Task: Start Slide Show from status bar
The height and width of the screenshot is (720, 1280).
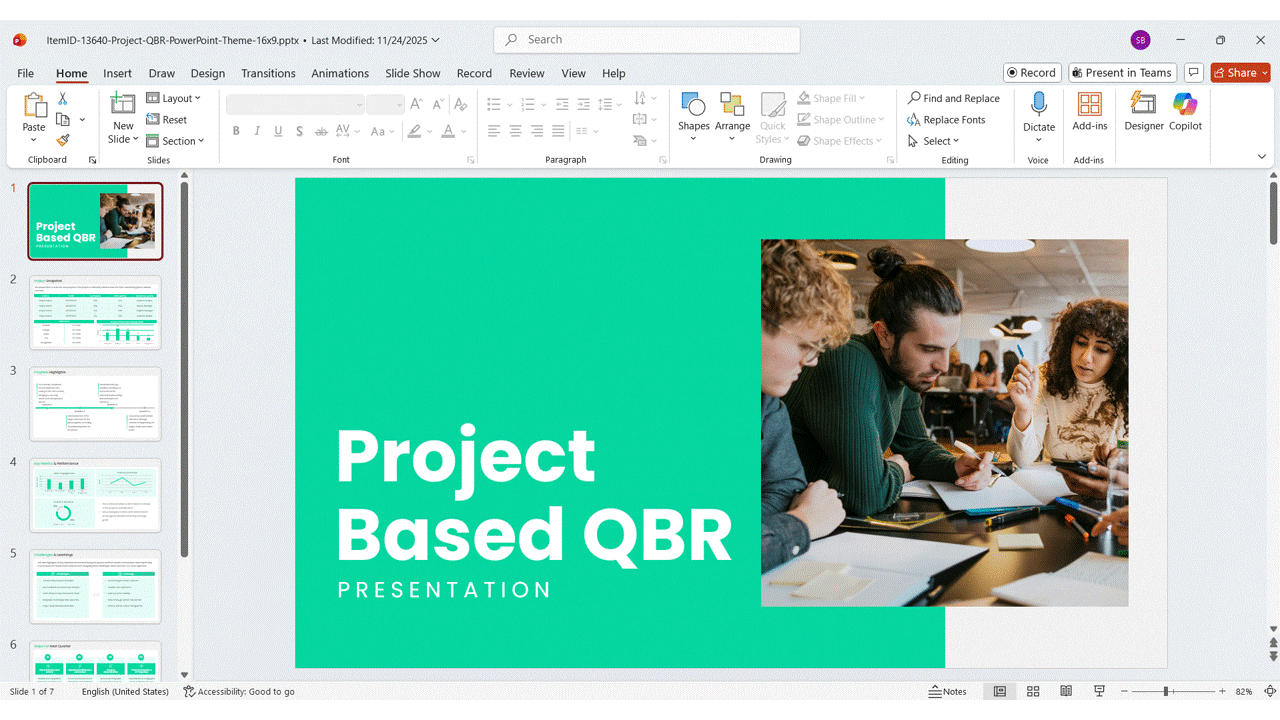Action: (x=1099, y=691)
